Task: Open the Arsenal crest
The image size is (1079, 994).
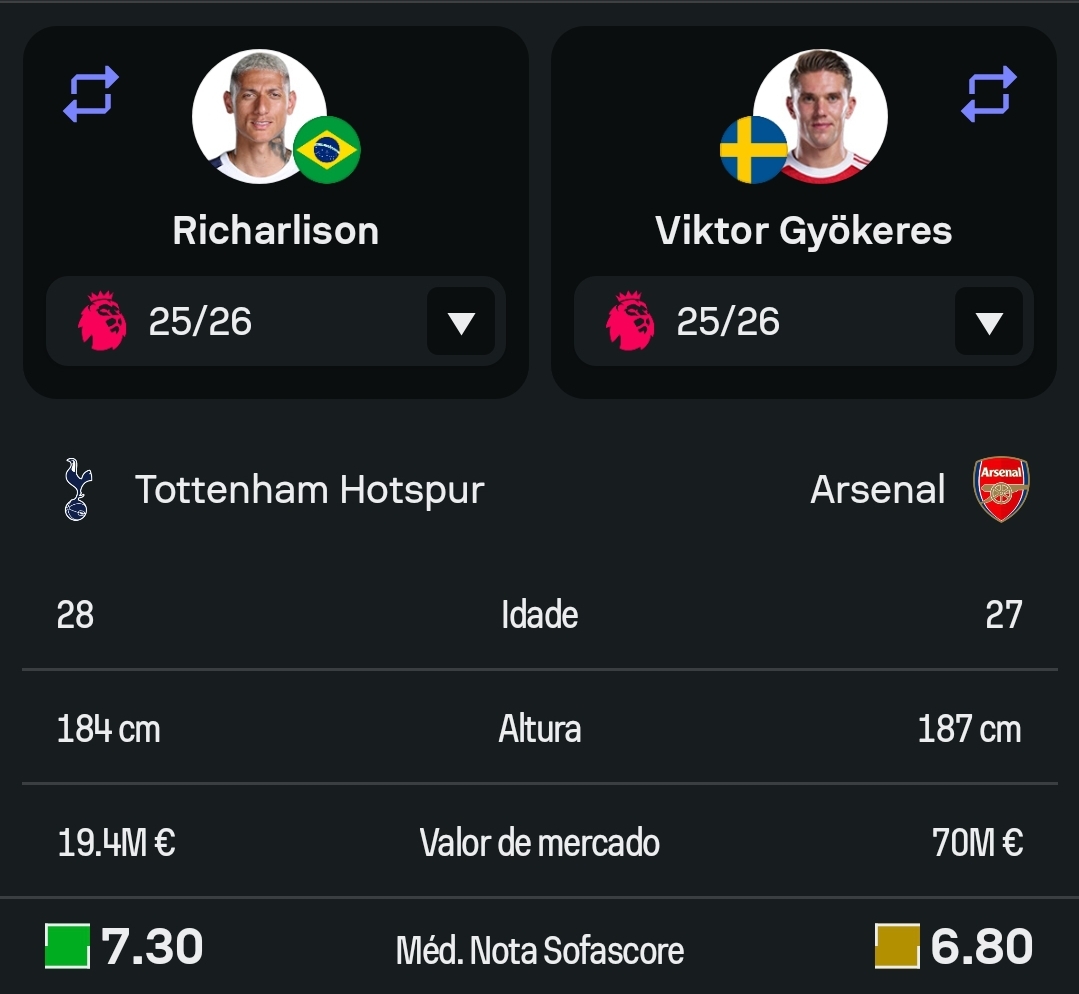Action: [1001, 489]
